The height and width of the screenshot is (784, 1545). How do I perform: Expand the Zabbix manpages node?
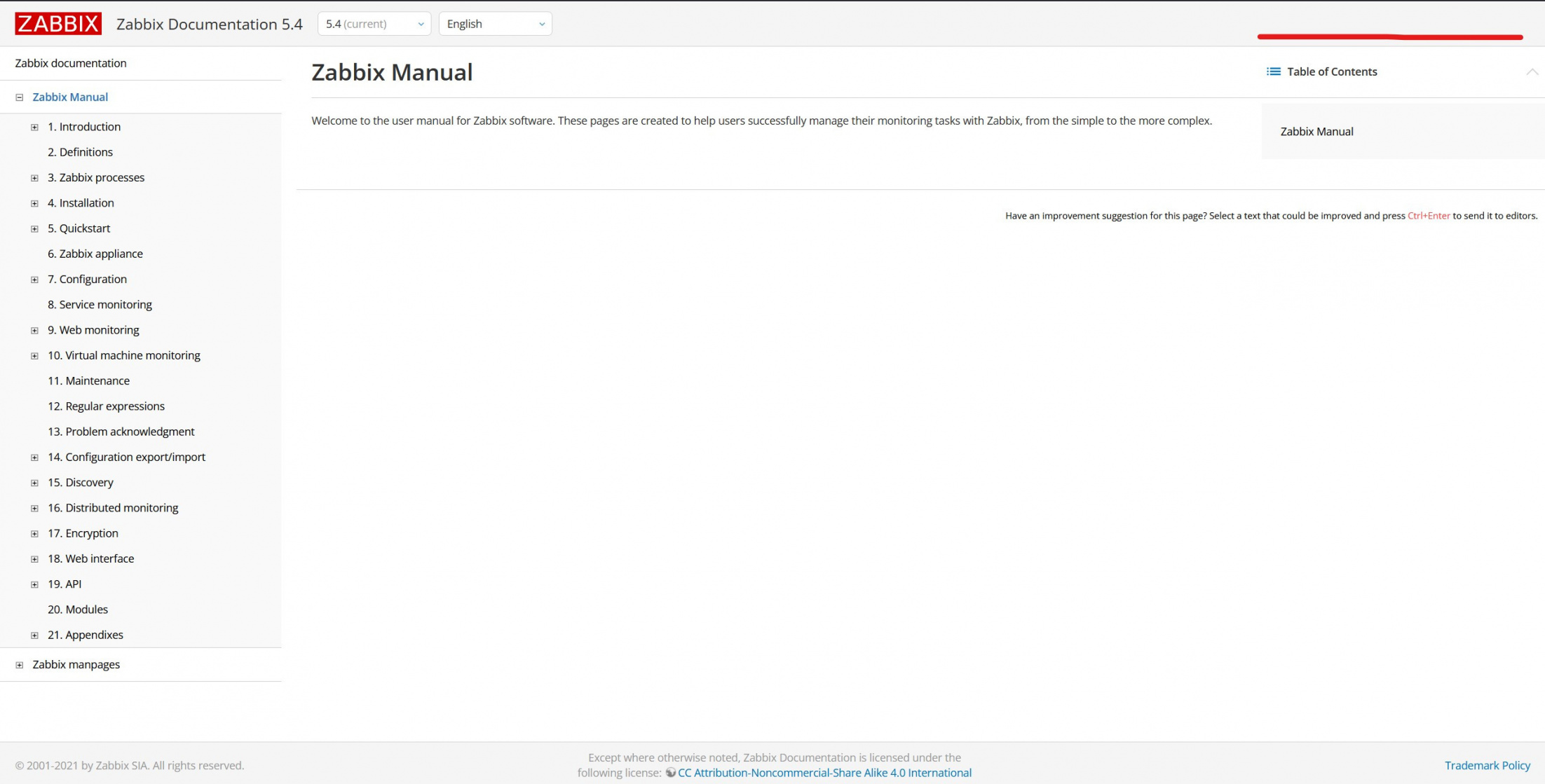(x=20, y=665)
